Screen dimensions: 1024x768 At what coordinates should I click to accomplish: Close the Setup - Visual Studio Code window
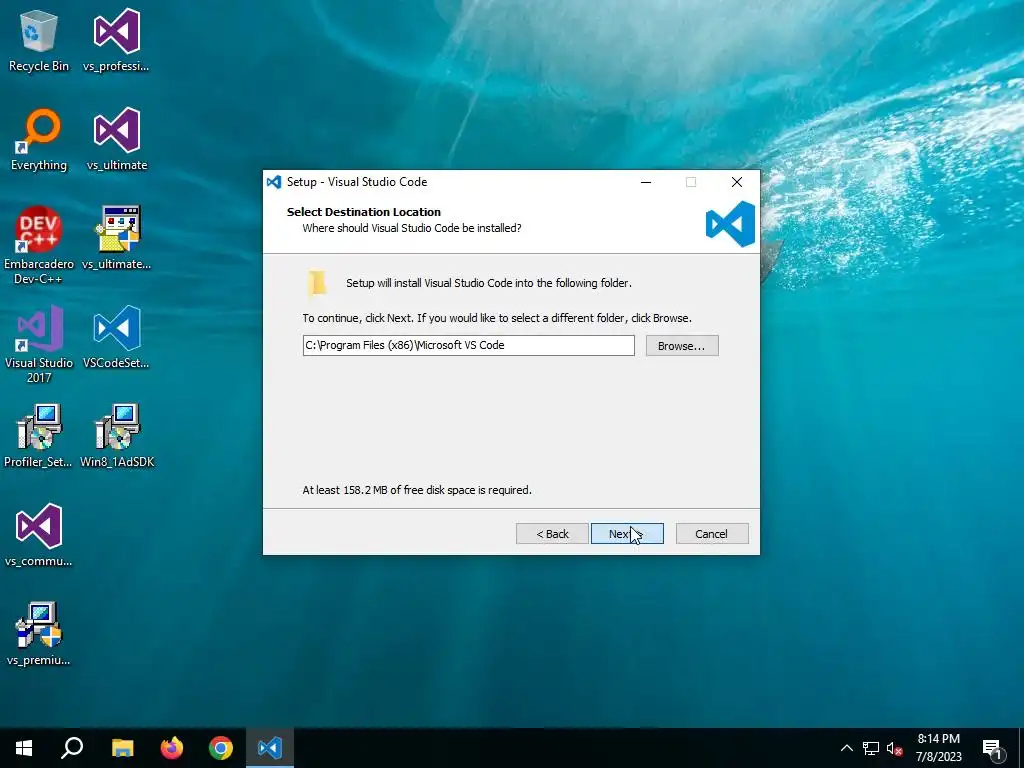[x=737, y=182]
